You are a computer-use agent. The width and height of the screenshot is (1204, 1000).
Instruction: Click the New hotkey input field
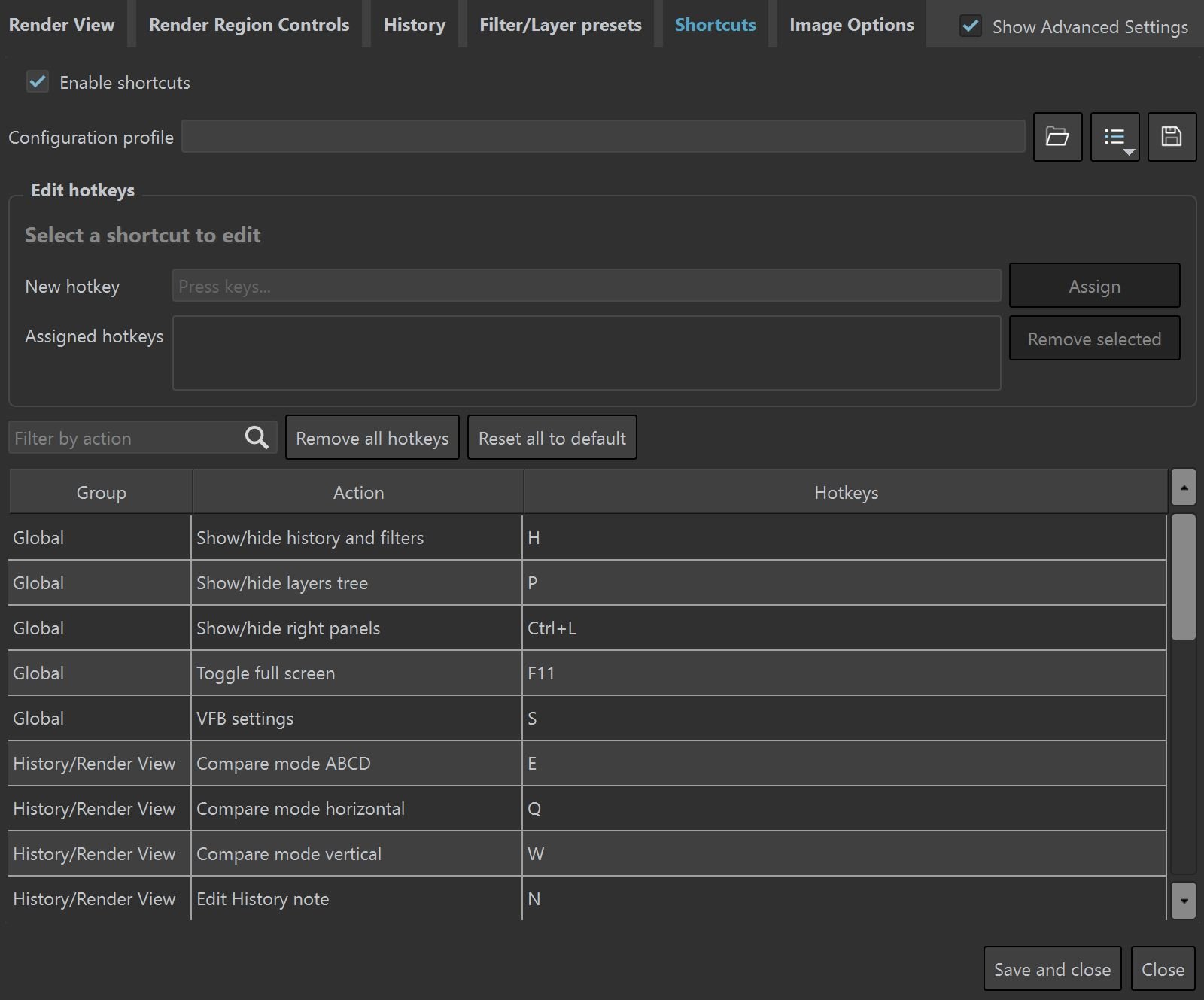[x=587, y=286]
